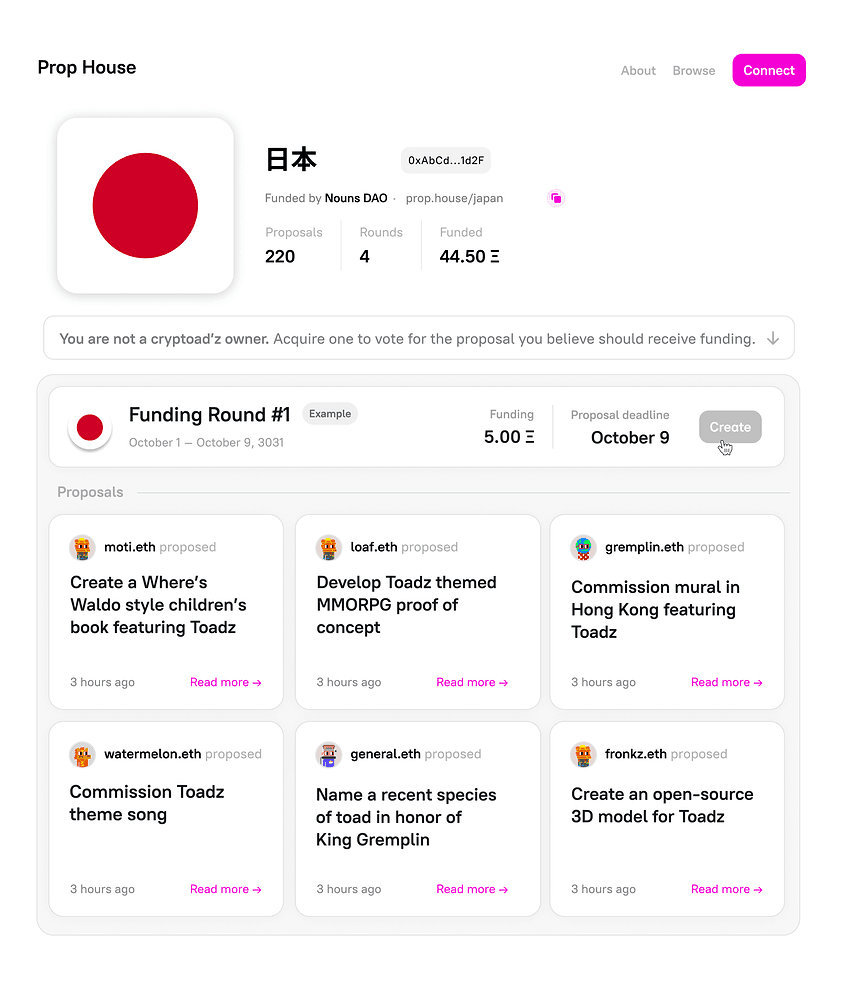Click fronkz.eth avatar icon
The image size is (850, 1000).
pos(583,754)
